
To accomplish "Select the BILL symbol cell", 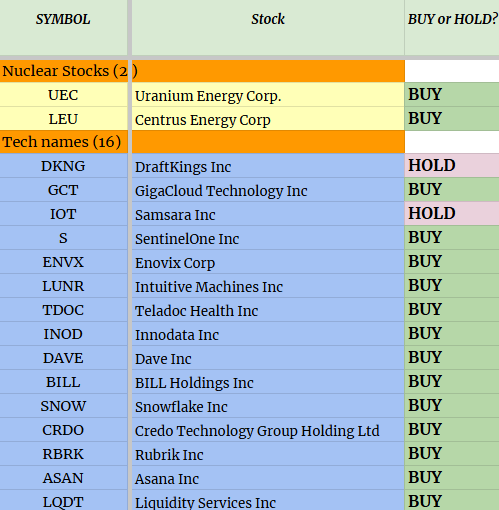I will [x=63, y=382].
